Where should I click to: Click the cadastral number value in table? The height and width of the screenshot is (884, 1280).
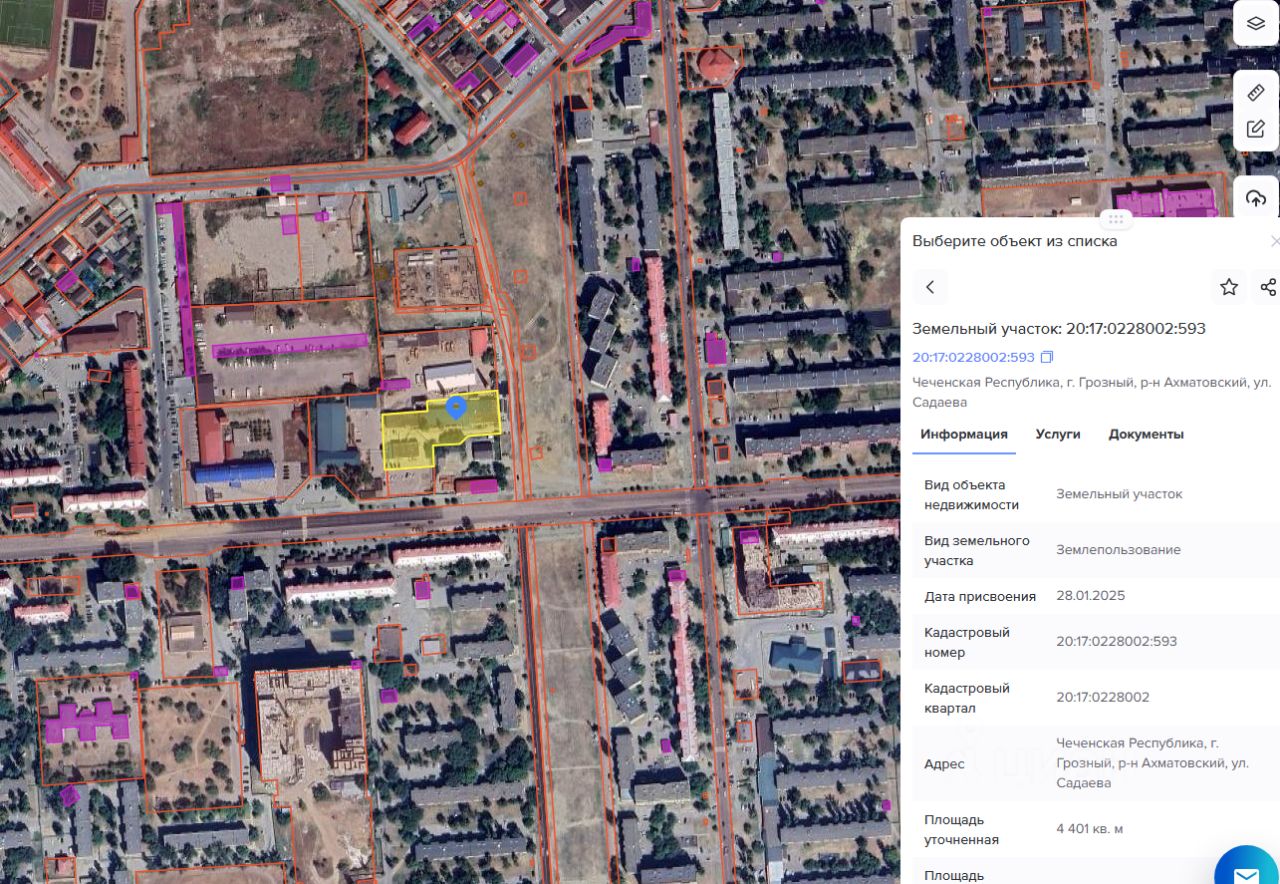coord(1116,641)
